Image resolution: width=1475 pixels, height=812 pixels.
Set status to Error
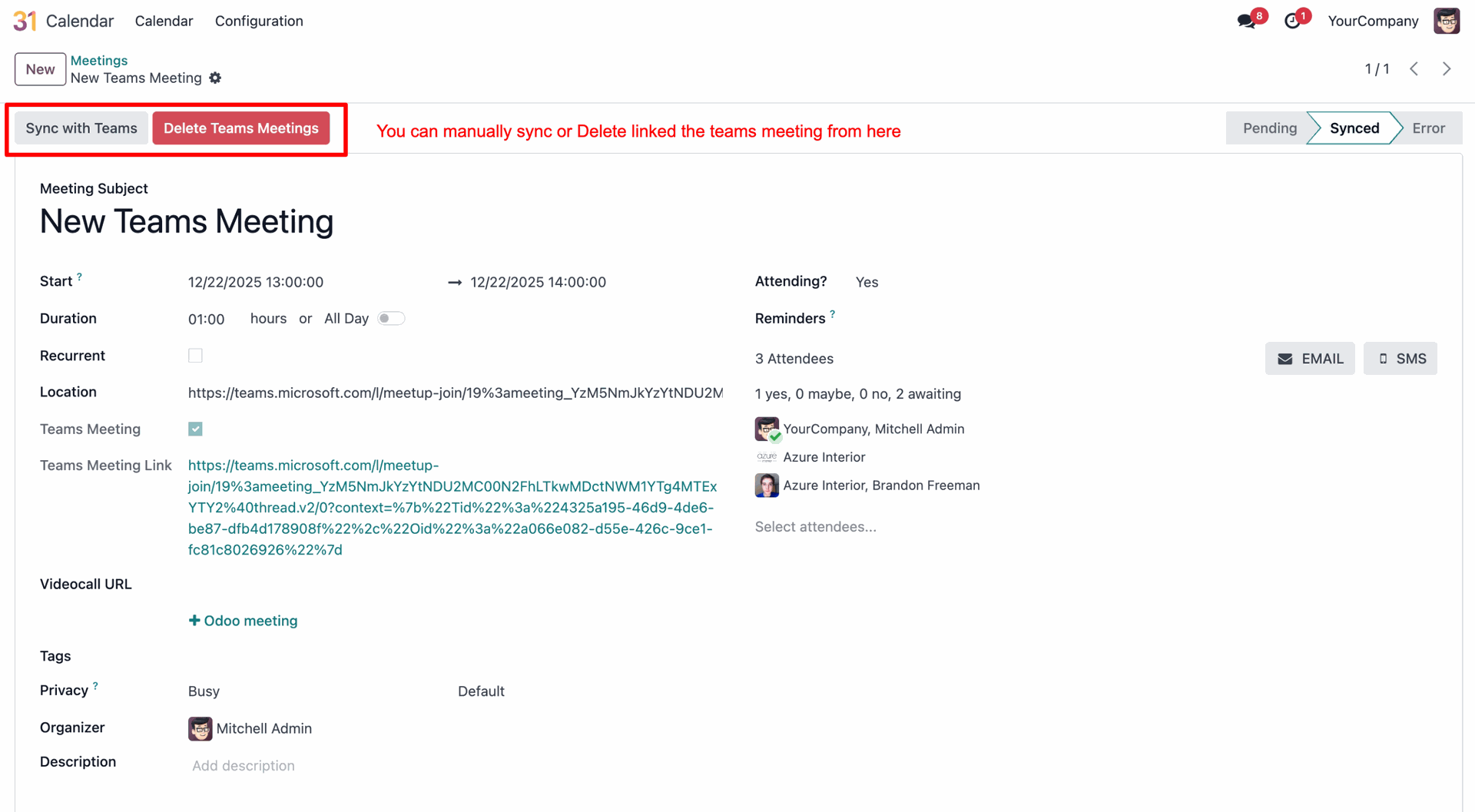point(1428,128)
